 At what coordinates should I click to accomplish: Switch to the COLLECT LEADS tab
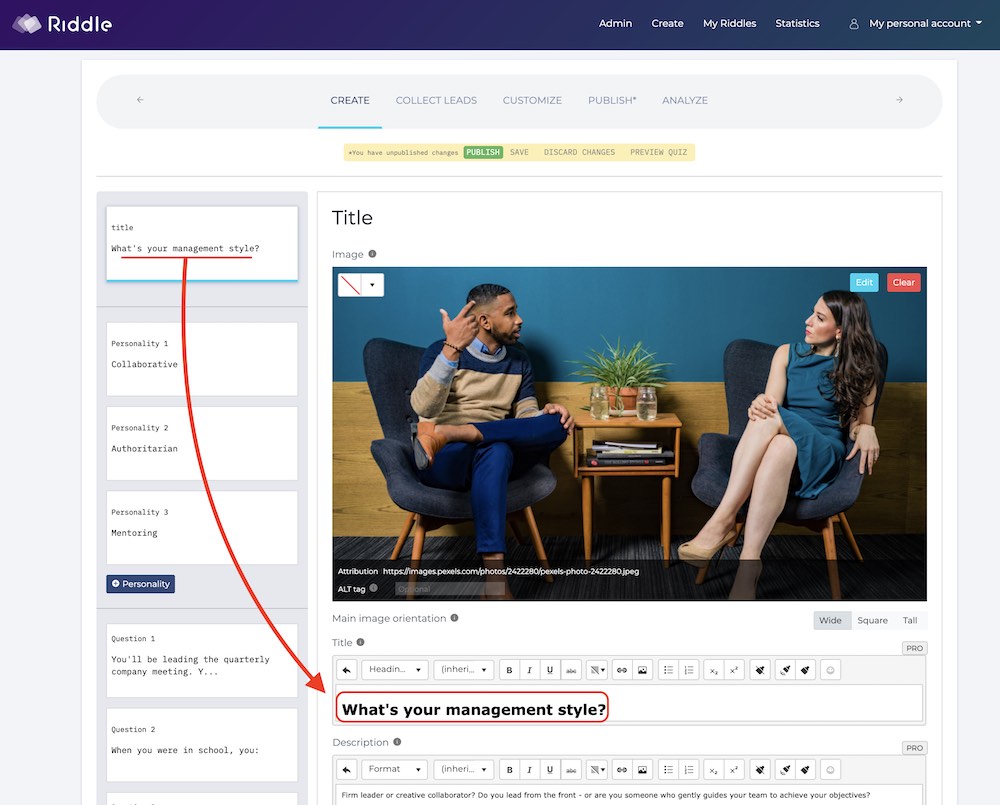click(x=436, y=100)
